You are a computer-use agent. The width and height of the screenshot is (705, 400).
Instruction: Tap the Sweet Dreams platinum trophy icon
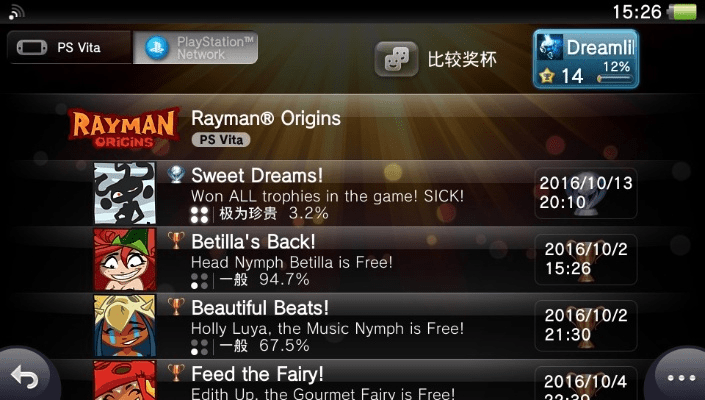tap(176, 174)
